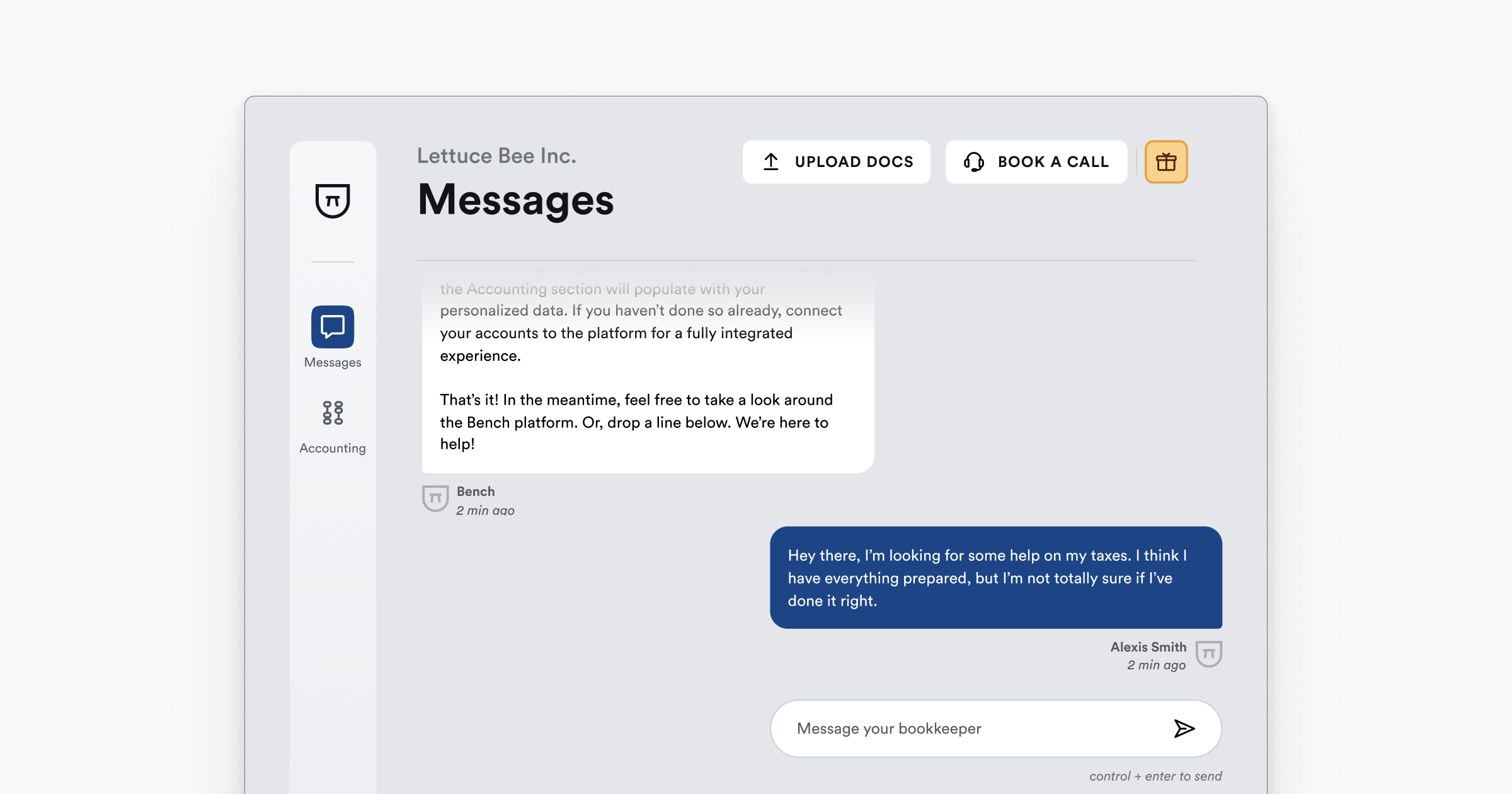The height and width of the screenshot is (794, 1512).
Task: Click the blue sent tax message bubble
Action: pyautogui.click(x=995, y=577)
